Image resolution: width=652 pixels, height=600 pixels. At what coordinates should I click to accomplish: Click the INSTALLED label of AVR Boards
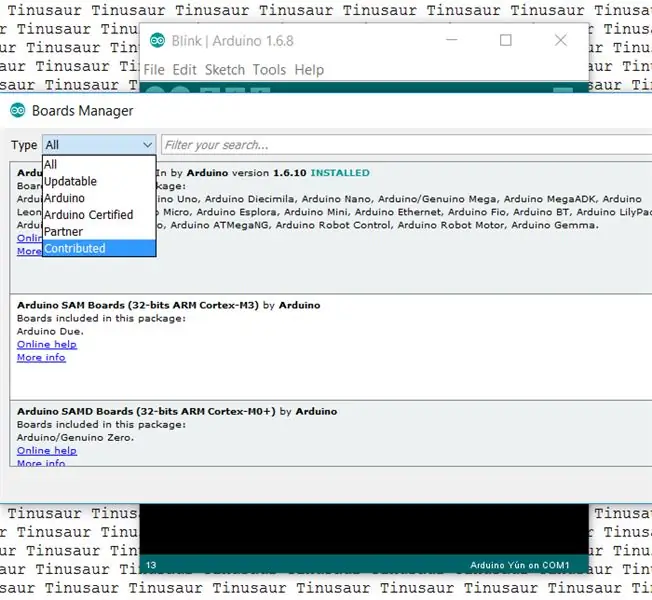[340, 173]
